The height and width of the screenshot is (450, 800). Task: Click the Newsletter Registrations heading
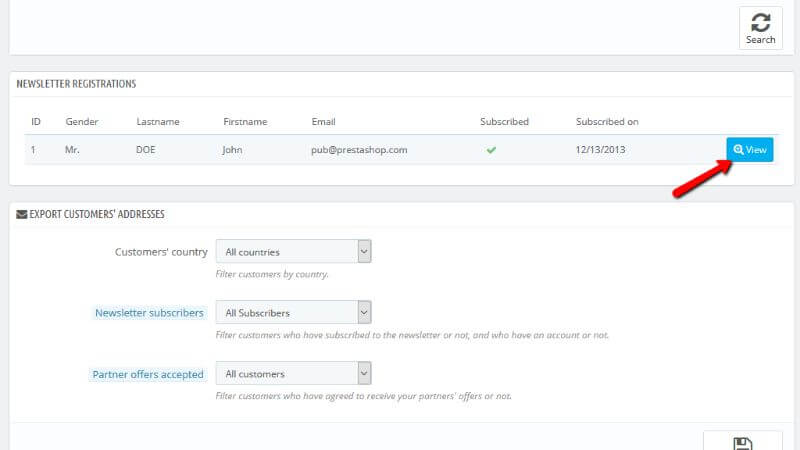point(76,84)
